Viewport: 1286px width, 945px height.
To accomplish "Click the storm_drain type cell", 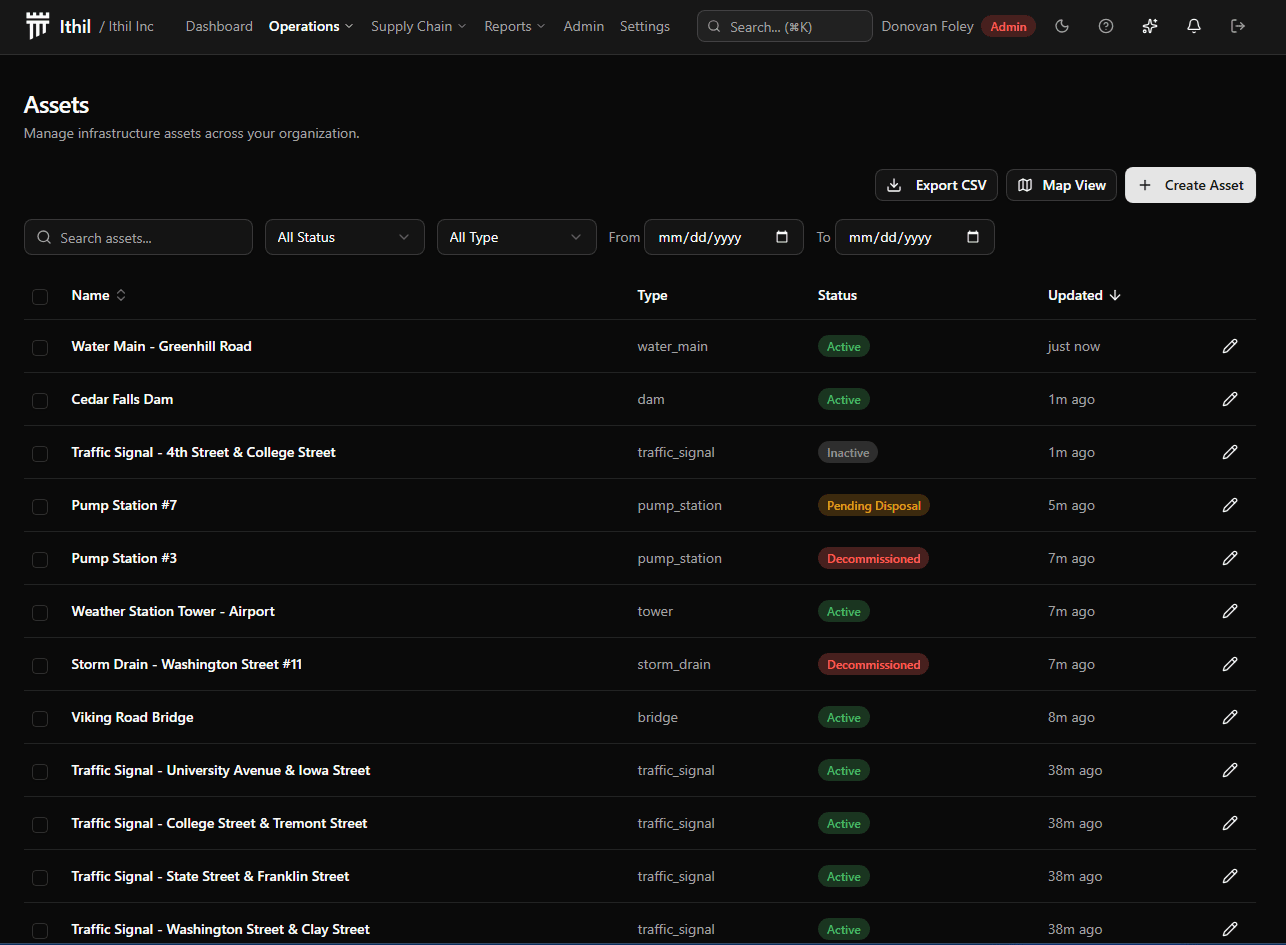I will [x=674, y=664].
